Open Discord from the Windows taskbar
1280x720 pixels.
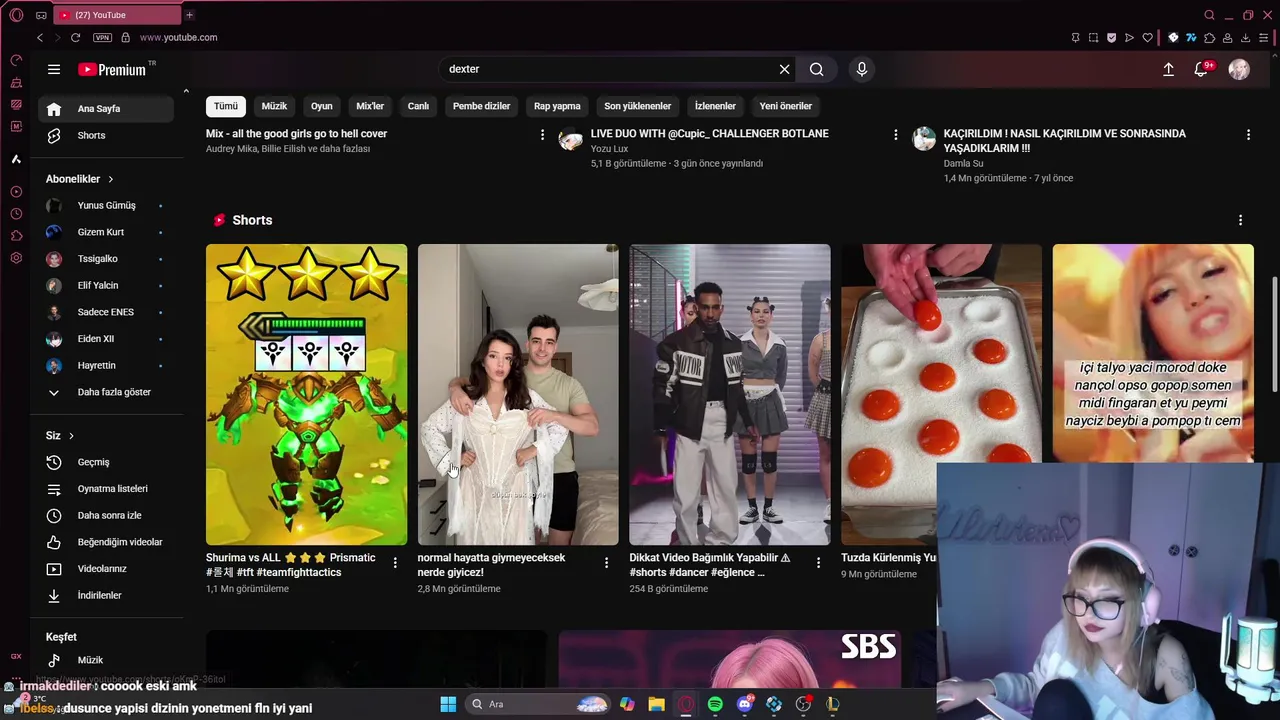745,704
